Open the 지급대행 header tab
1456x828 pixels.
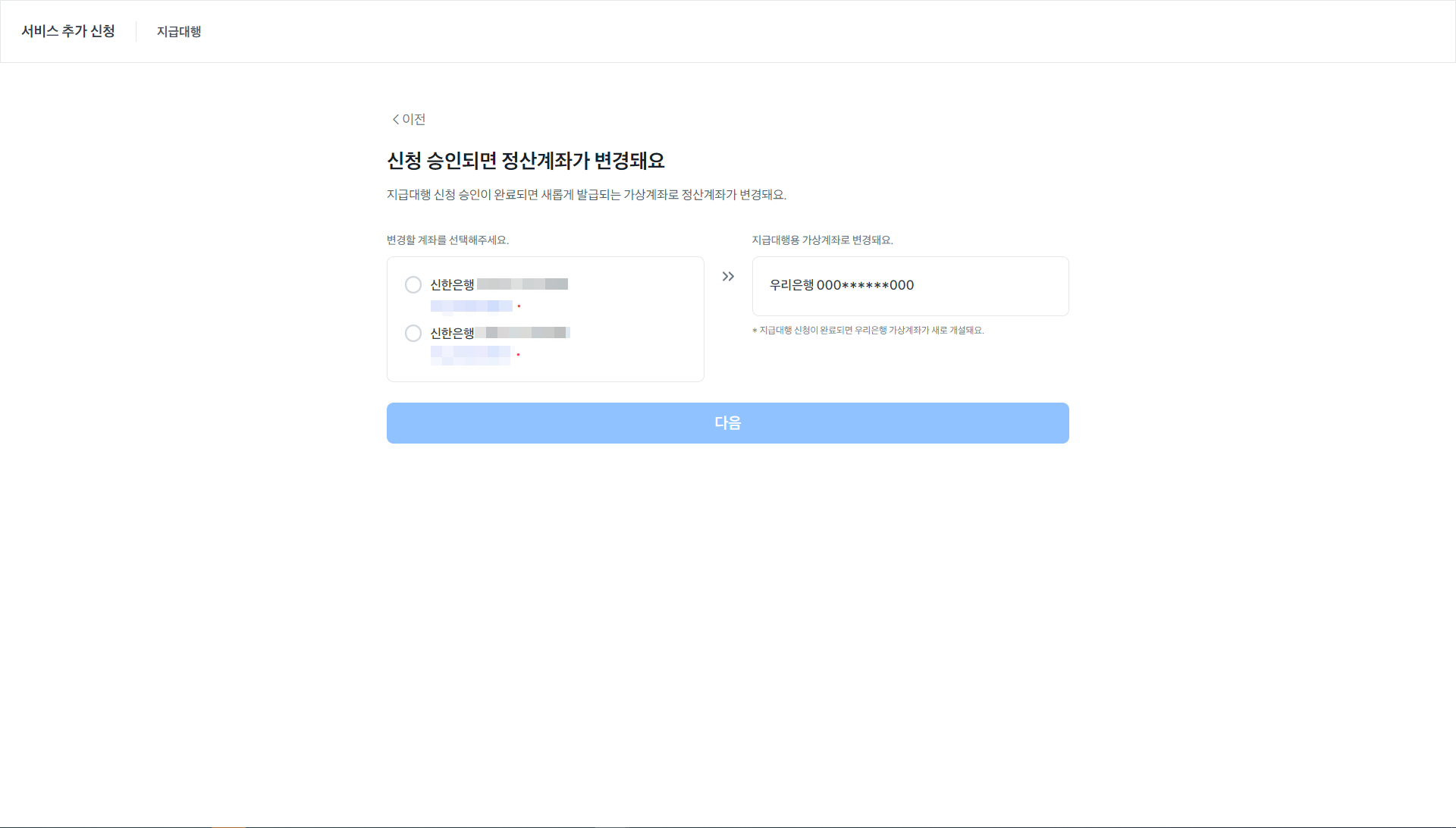[x=179, y=32]
